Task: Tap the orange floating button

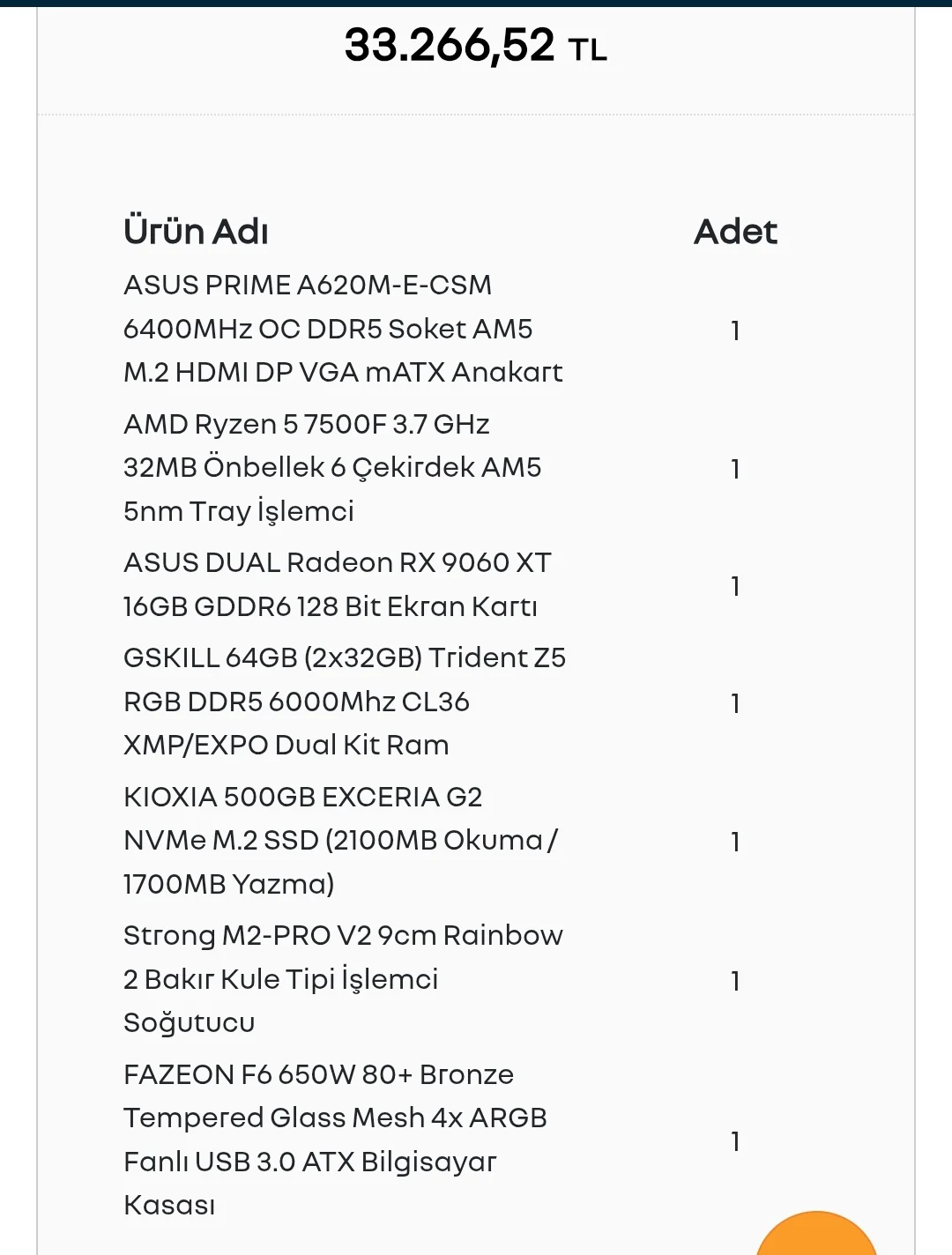Action: [x=816, y=1236]
